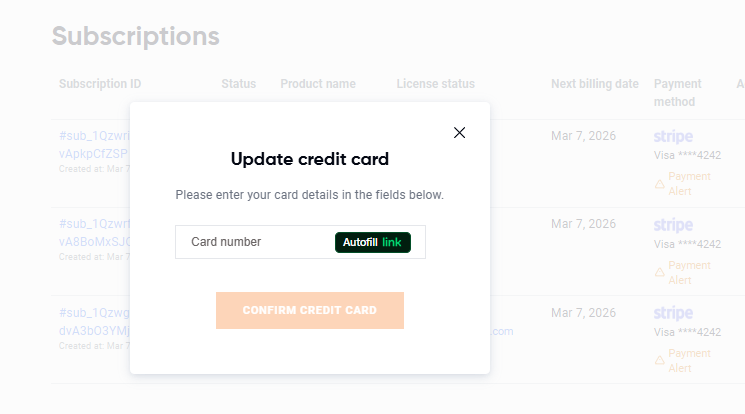Click the Subscriptions page heading
The height and width of the screenshot is (414, 745).
point(135,37)
